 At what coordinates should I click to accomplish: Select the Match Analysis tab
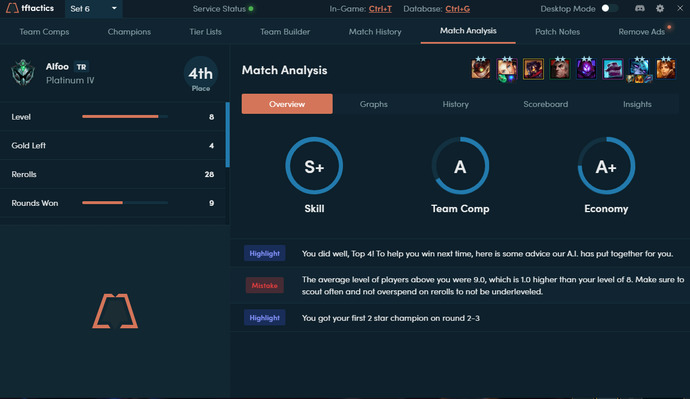(468, 31)
